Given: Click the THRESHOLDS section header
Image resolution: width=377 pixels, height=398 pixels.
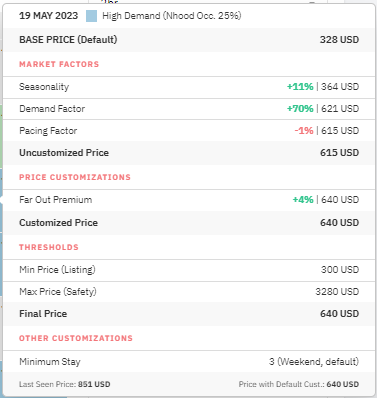Looking at the screenshot, I should pos(49,247).
